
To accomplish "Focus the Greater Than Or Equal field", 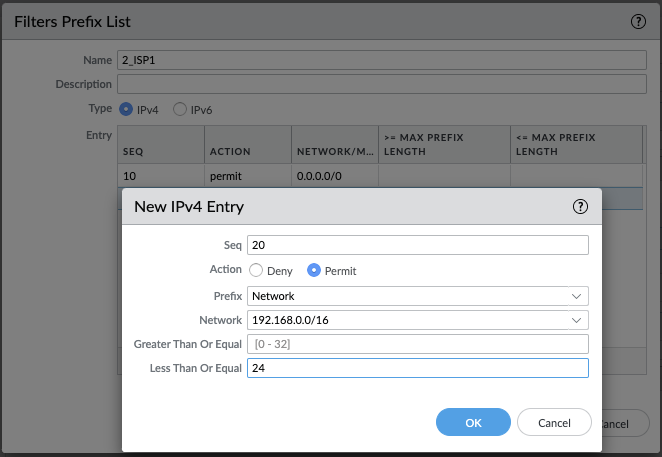I will pyautogui.click(x=417, y=344).
